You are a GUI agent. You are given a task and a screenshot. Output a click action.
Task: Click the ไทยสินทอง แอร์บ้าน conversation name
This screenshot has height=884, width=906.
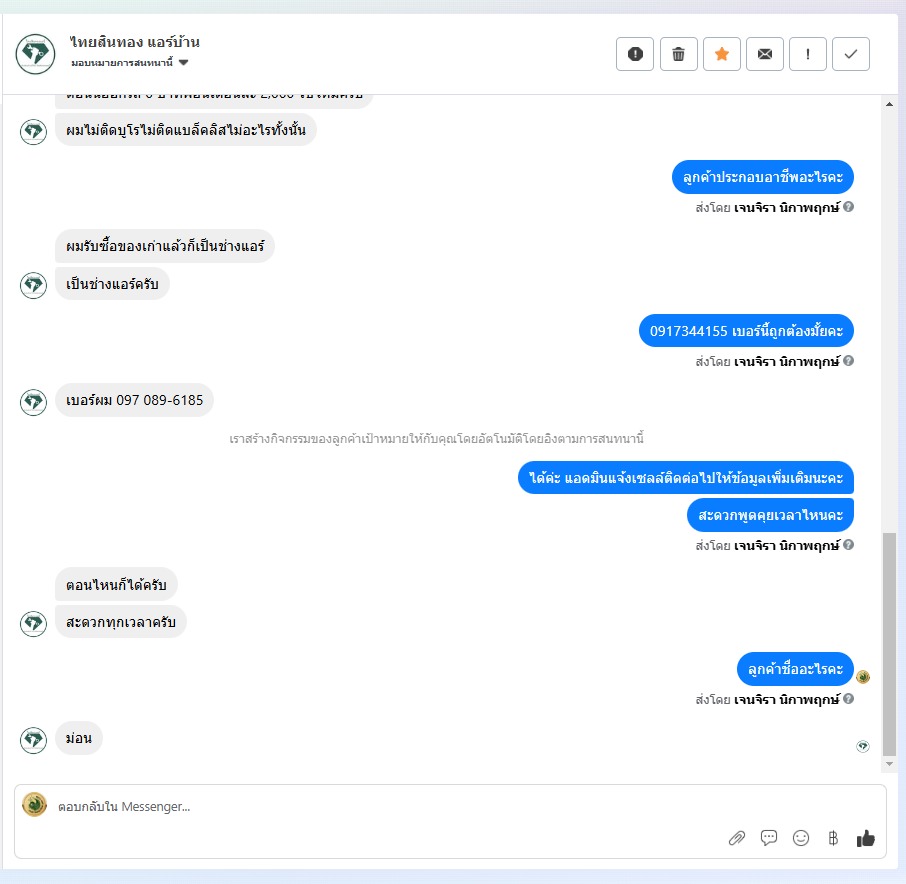[x=135, y=42]
